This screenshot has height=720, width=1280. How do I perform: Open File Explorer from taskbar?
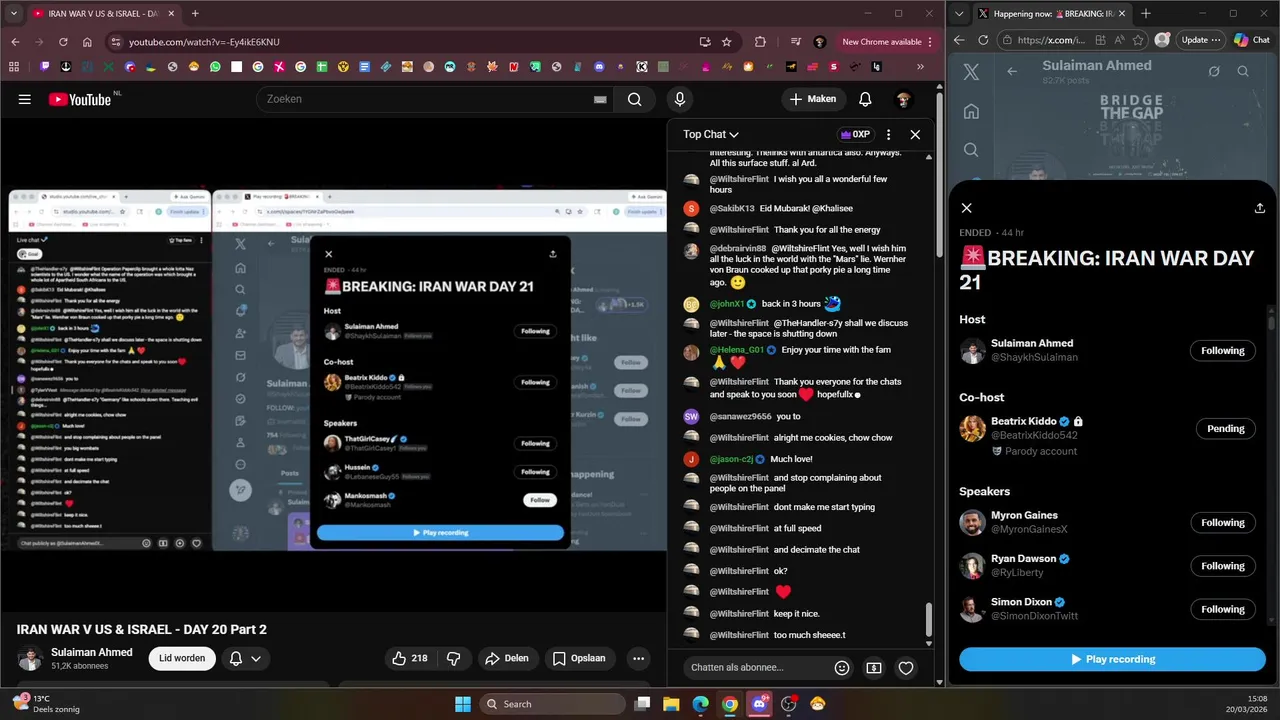[671, 704]
